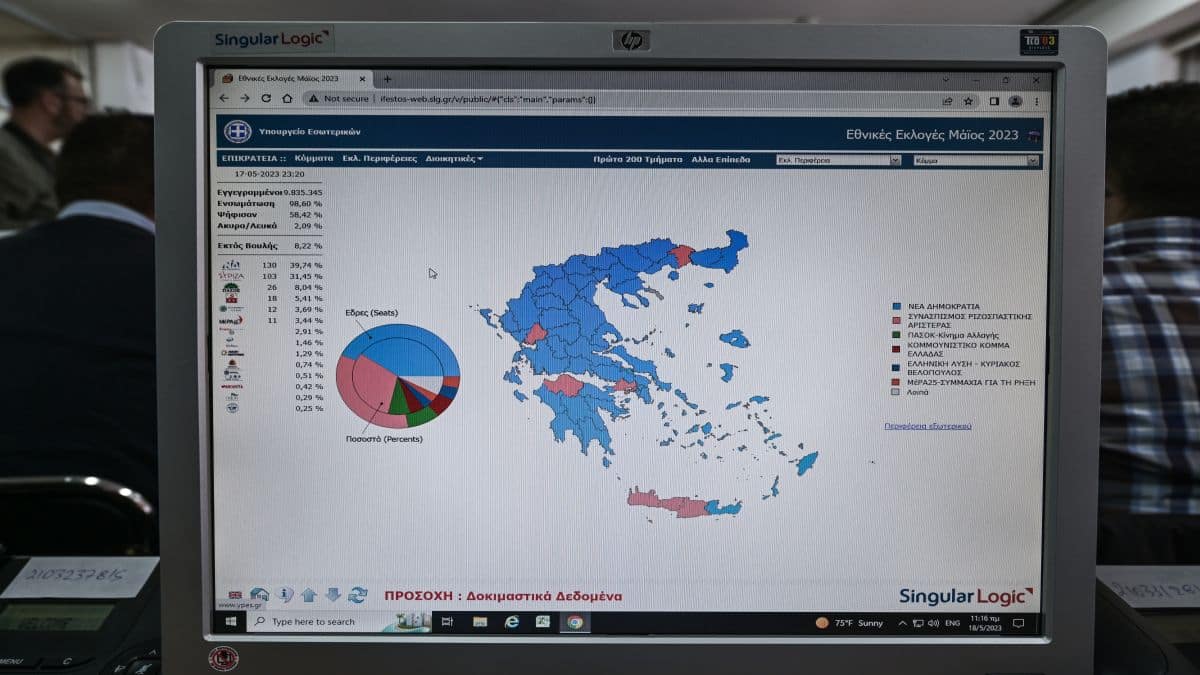Open File Explorer from the taskbar
The image size is (1200, 675).
click(x=479, y=622)
